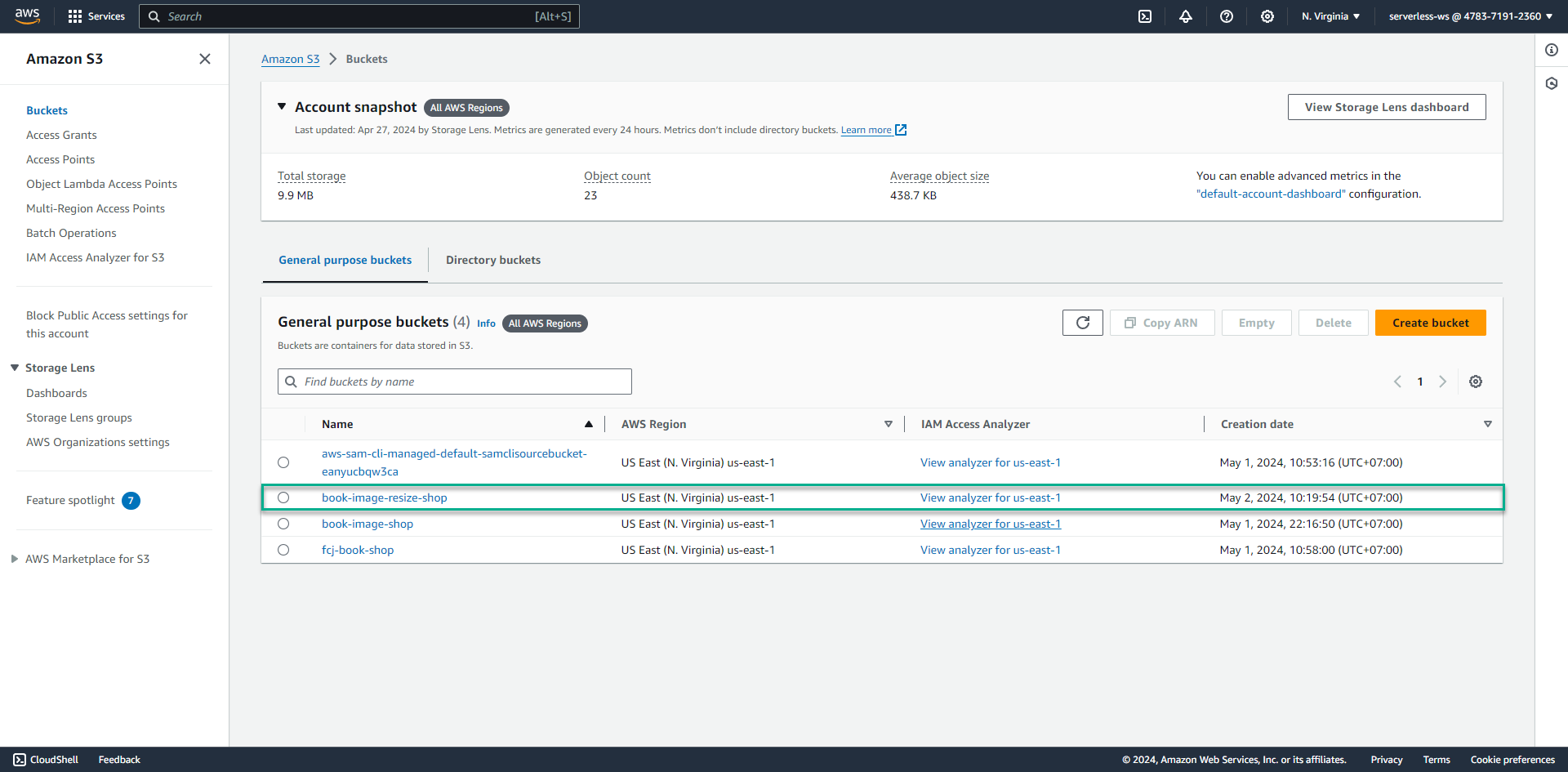
Task: Open IAM Access Analyzer for S3
Action: click(x=95, y=257)
